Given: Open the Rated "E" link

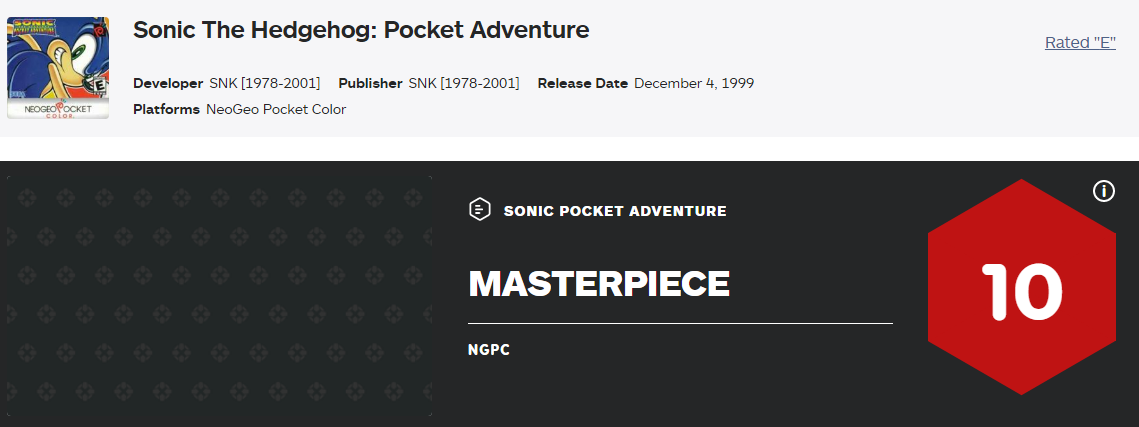Looking at the screenshot, I should (1080, 43).
